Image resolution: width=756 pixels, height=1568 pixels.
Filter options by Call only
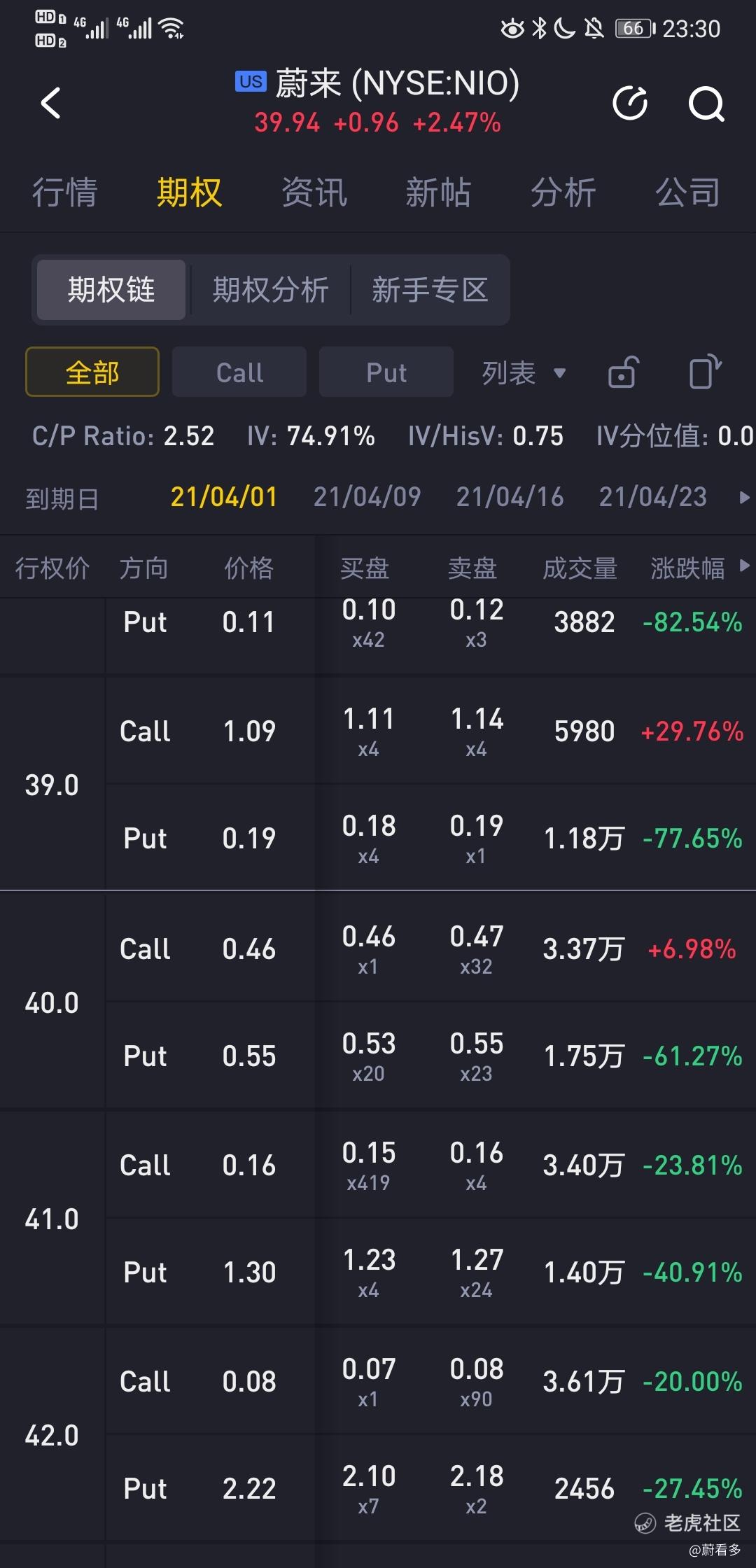point(239,372)
